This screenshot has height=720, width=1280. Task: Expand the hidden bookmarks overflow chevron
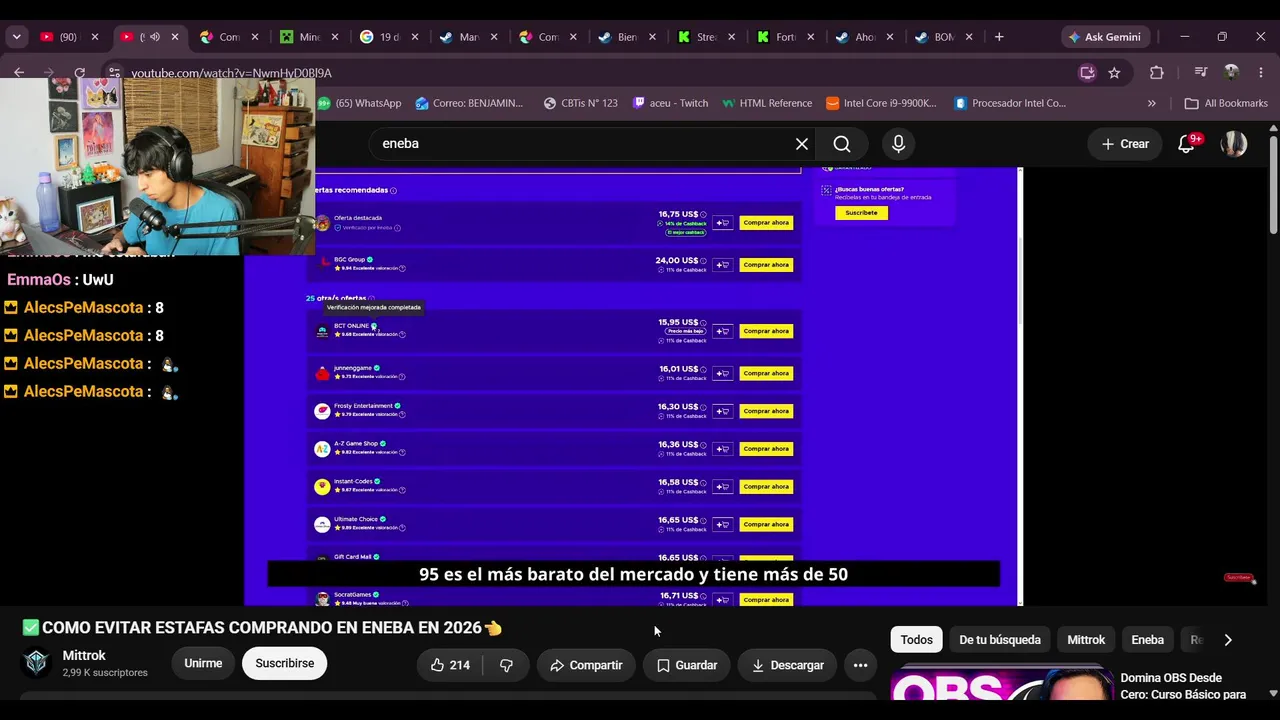tap(1151, 103)
